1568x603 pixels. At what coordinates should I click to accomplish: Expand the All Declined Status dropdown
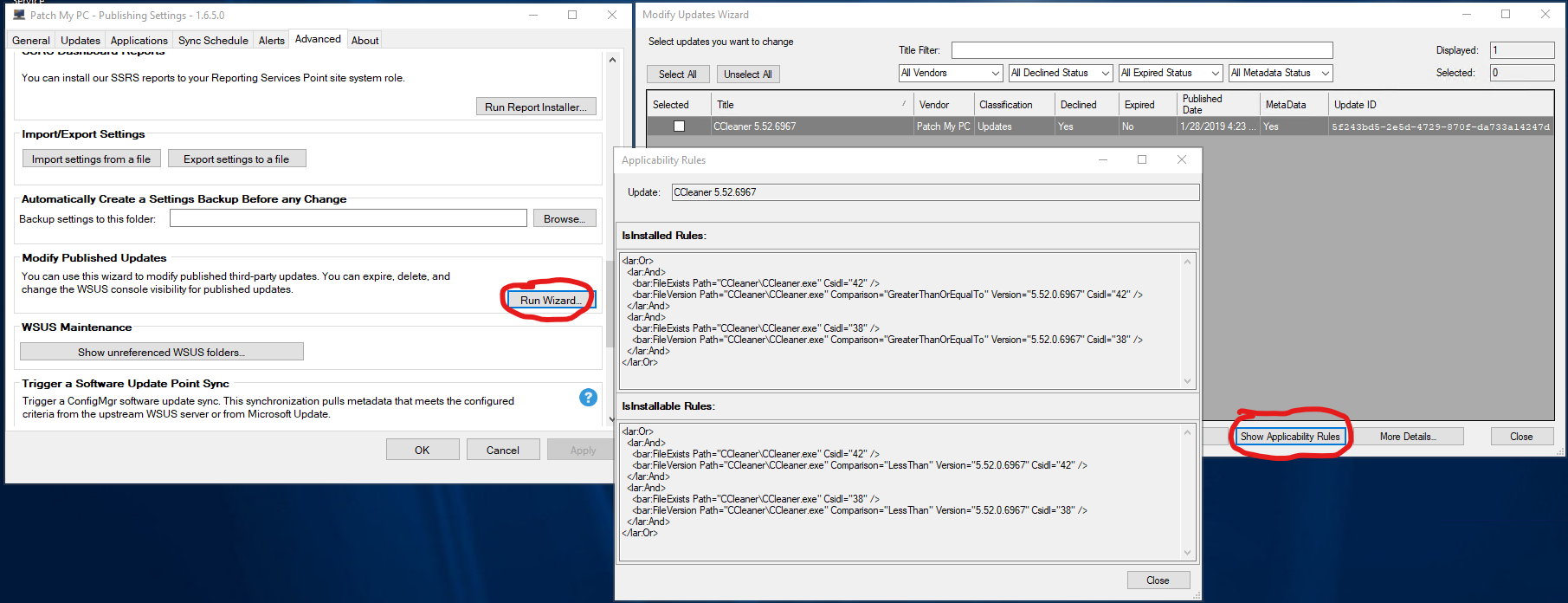pyautogui.click(x=1061, y=74)
